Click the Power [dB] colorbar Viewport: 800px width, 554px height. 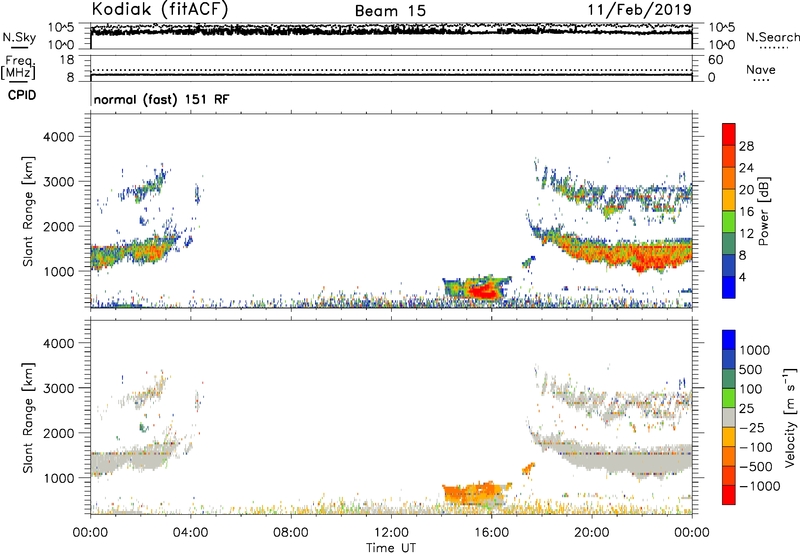point(729,211)
